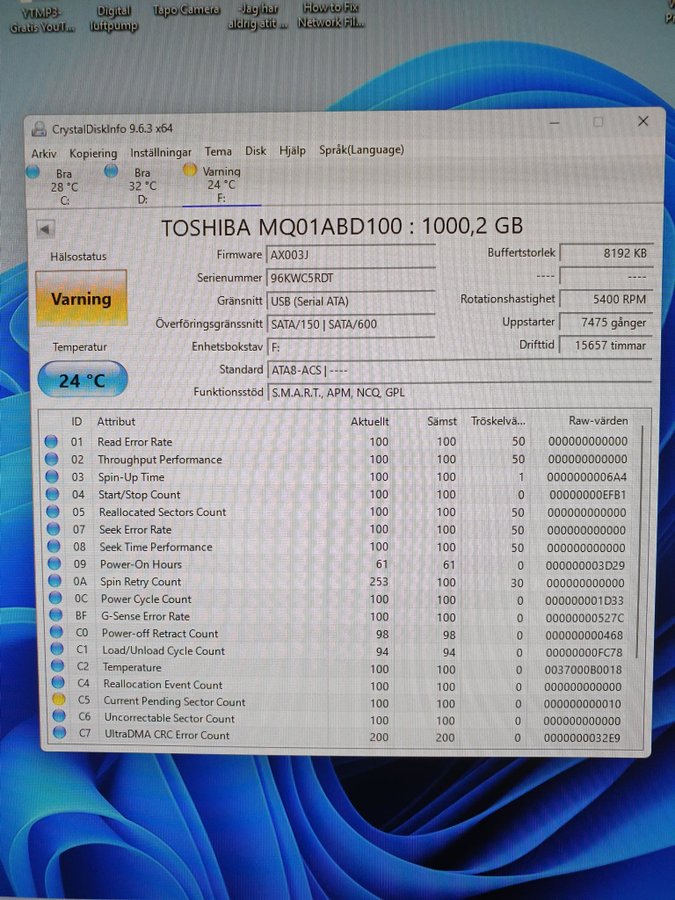Click blue status icon beside Read Error Rate
Image resolution: width=675 pixels, height=900 pixels.
click(51, 442)
